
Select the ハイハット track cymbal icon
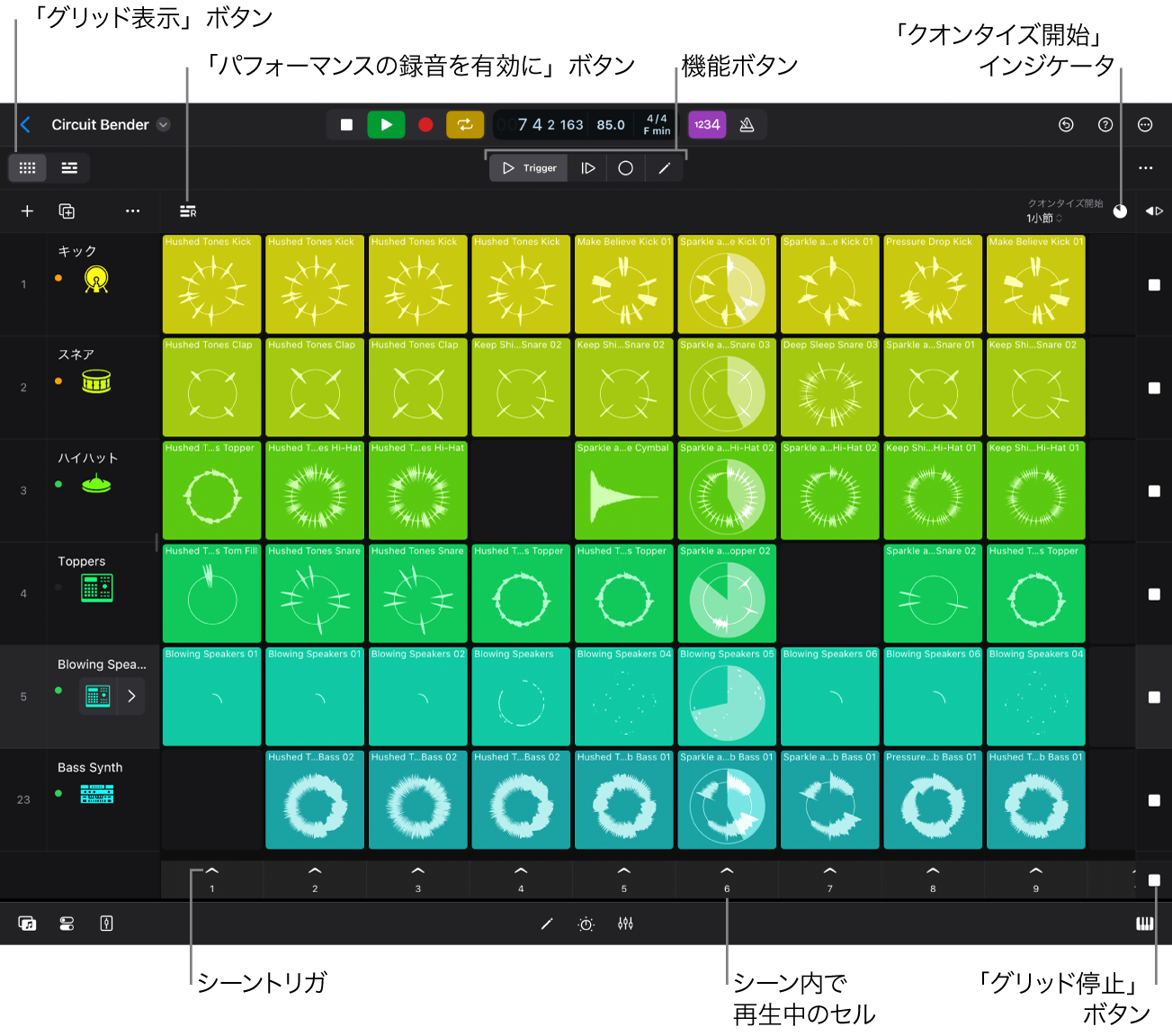coord(96,485)
